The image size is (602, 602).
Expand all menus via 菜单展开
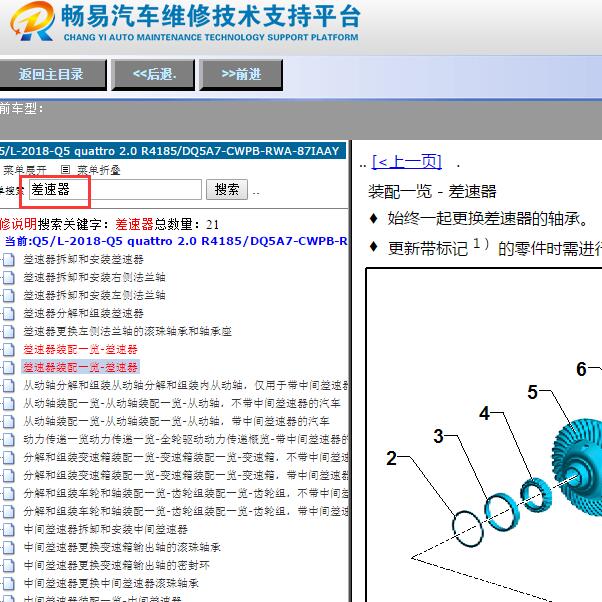pos(25,170)
